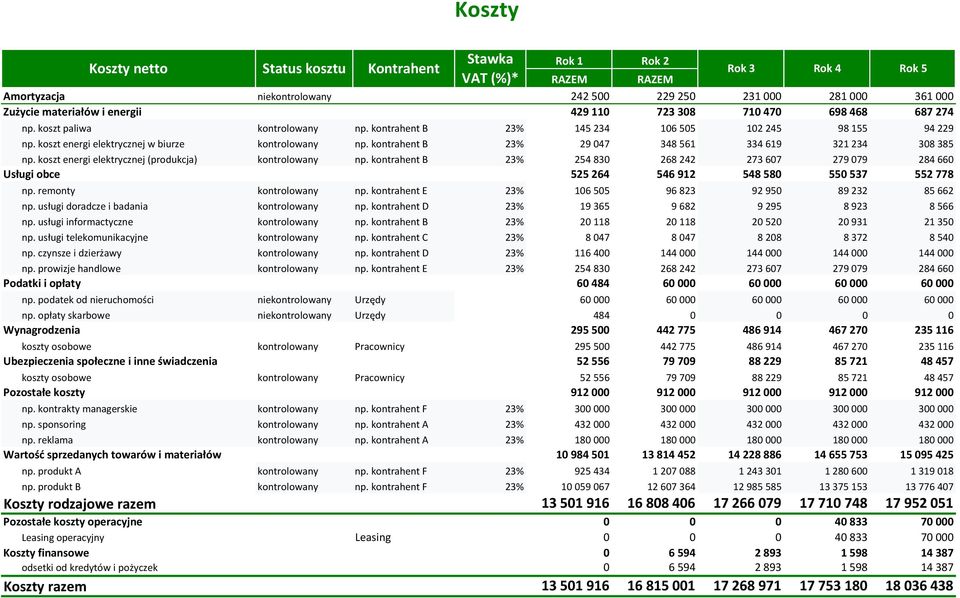Click 'np. usługi doradcze i badania' label
960x598 pixels.
pyautogui.click(x=84, y=207)
